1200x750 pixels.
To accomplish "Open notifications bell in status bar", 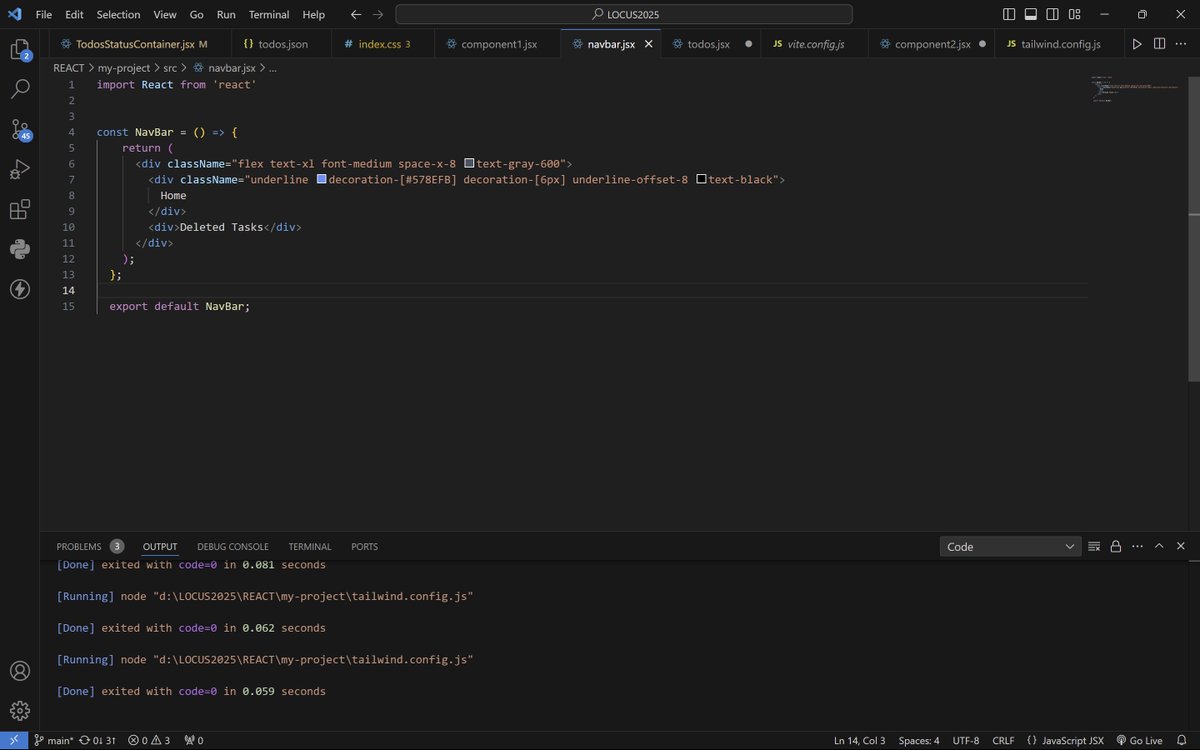I will [x=1181, y=740].
